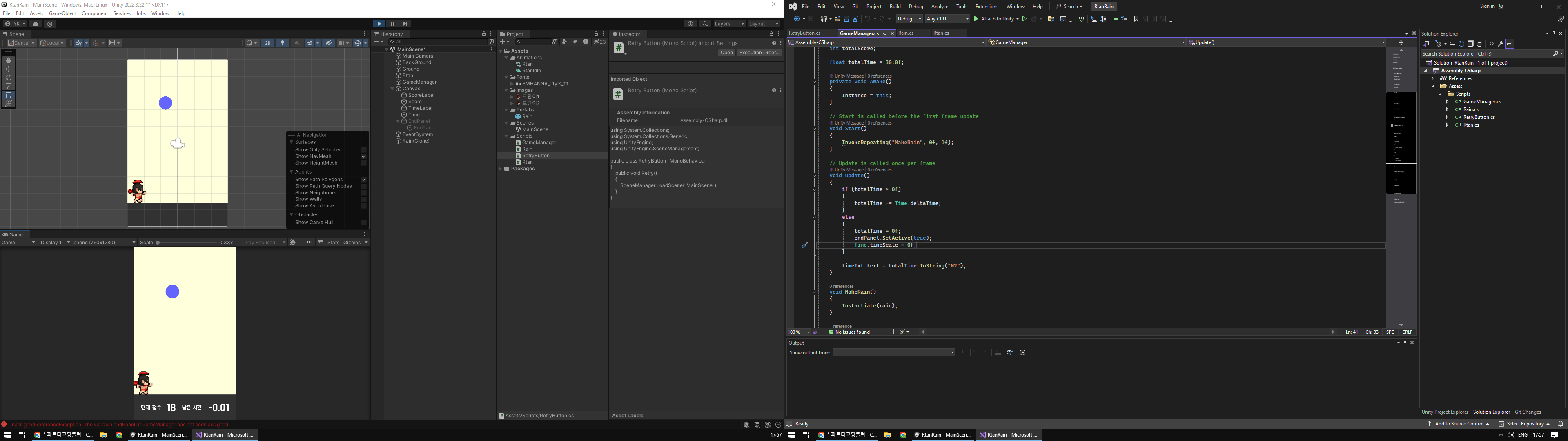Image resolution: width=1568 pixels, height=441 pixels.
Task: Enable Show Carve Hull checkbox
Action: coord(363,223)
